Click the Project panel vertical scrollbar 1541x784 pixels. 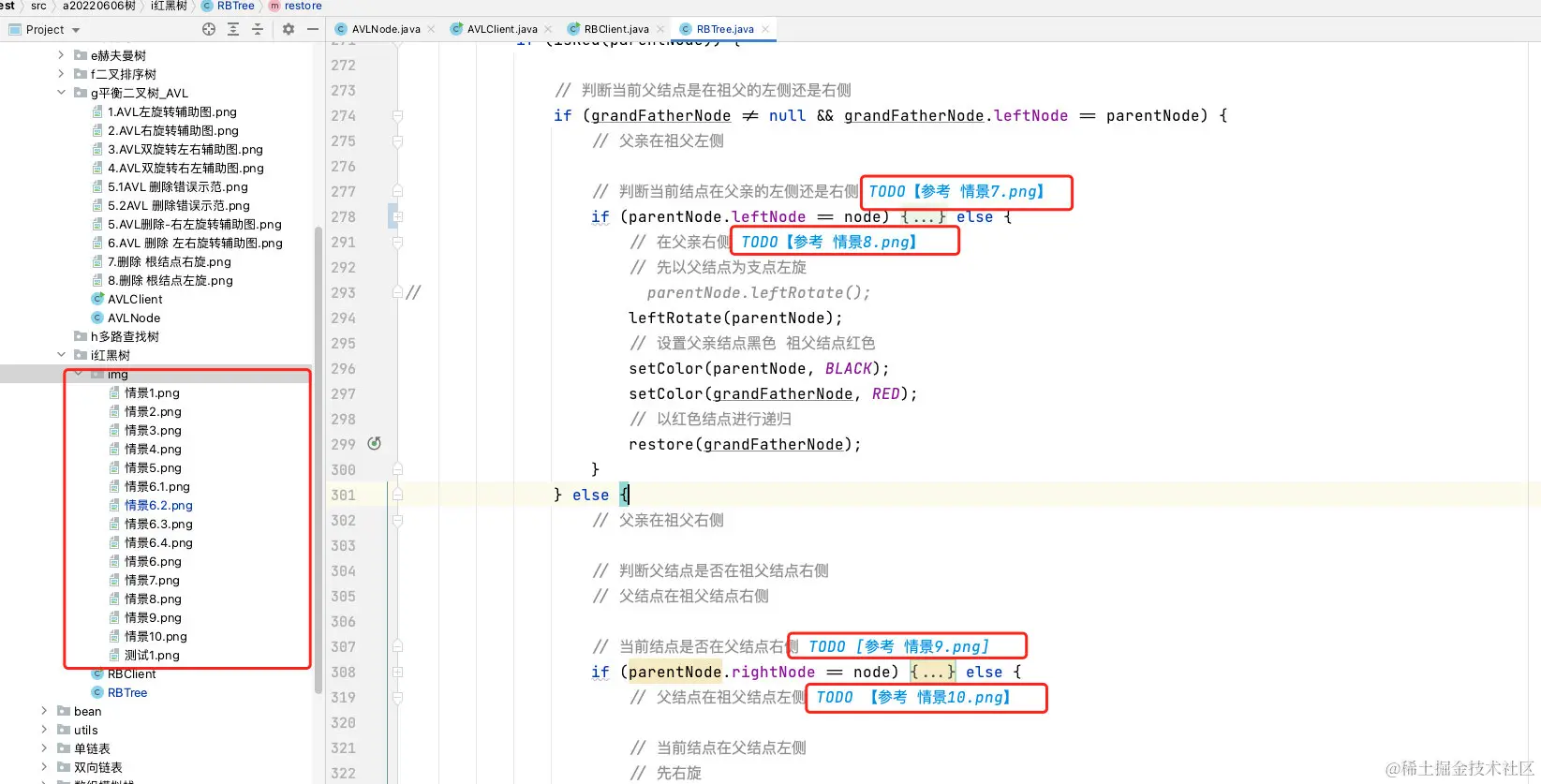pos(319,459)
